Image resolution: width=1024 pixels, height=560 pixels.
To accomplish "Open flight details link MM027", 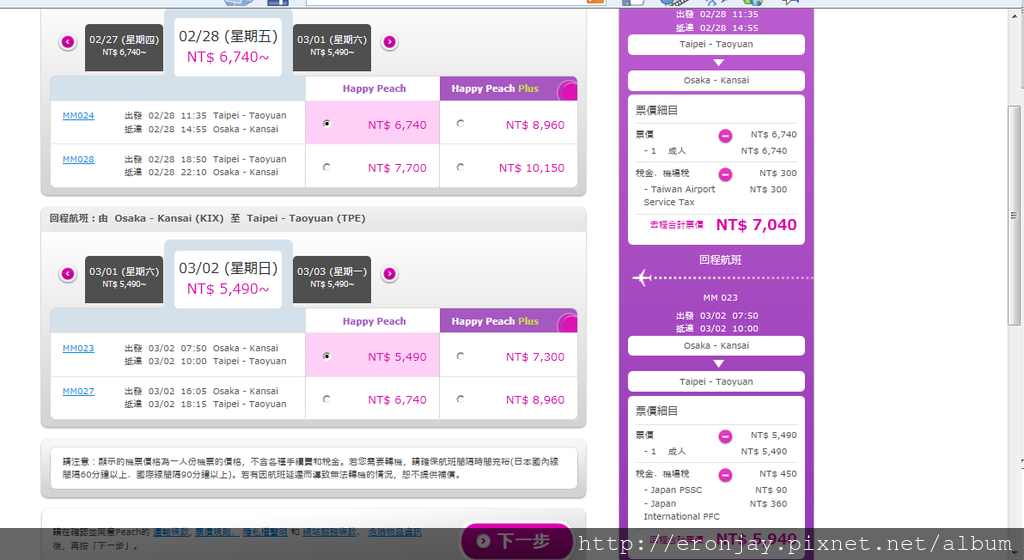I will [x=78, y=392].
